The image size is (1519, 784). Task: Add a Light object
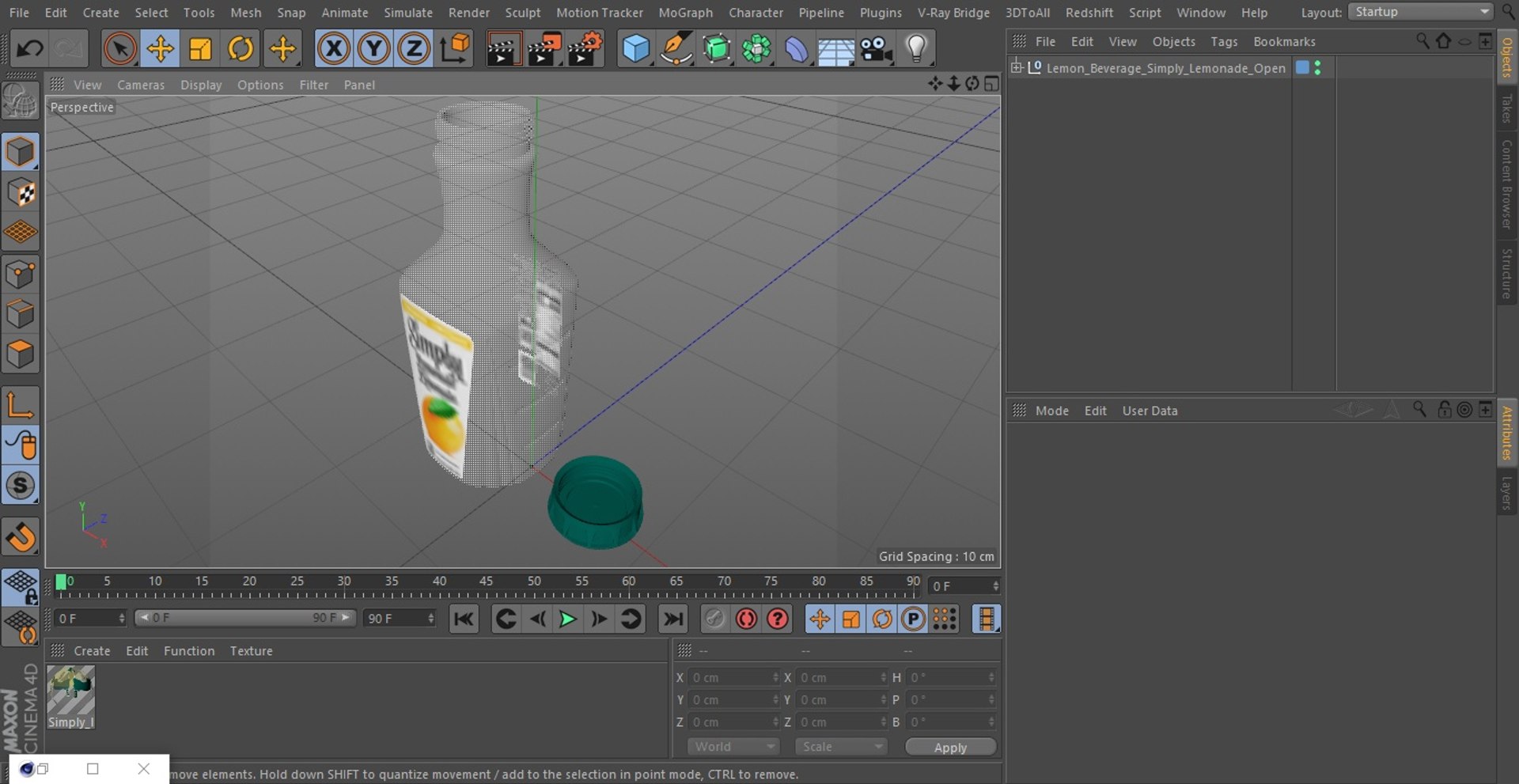(x=916, y=49)
